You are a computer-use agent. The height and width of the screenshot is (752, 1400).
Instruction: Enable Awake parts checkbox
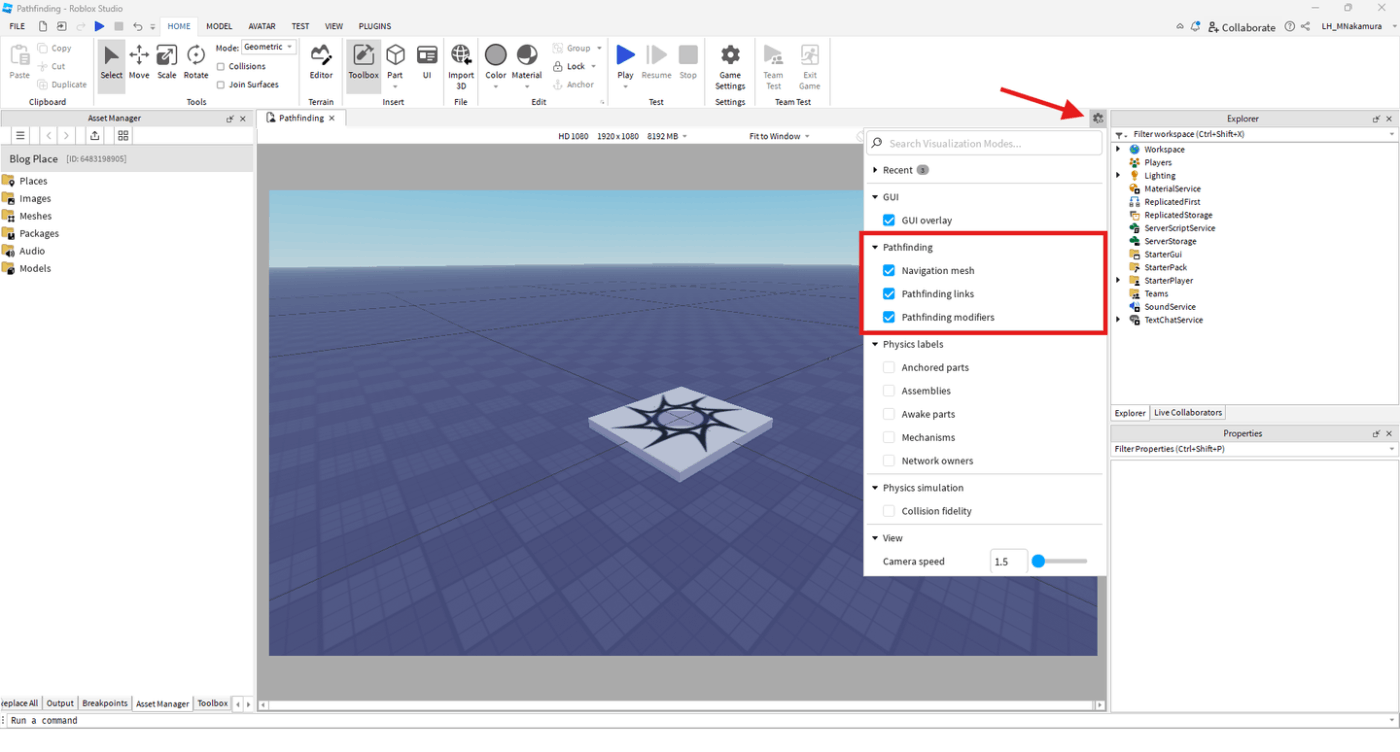pyautogui.click(x=889, y=414)
